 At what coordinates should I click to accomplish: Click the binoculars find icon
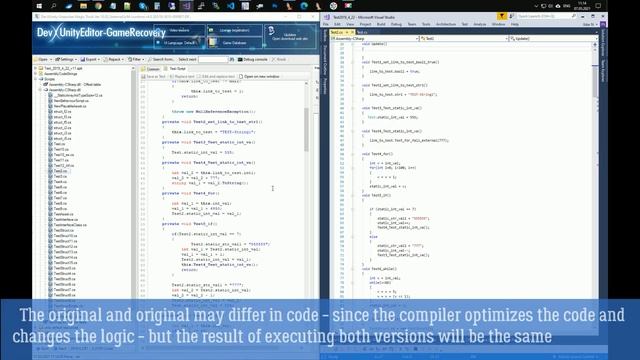(x=232, y=60)
